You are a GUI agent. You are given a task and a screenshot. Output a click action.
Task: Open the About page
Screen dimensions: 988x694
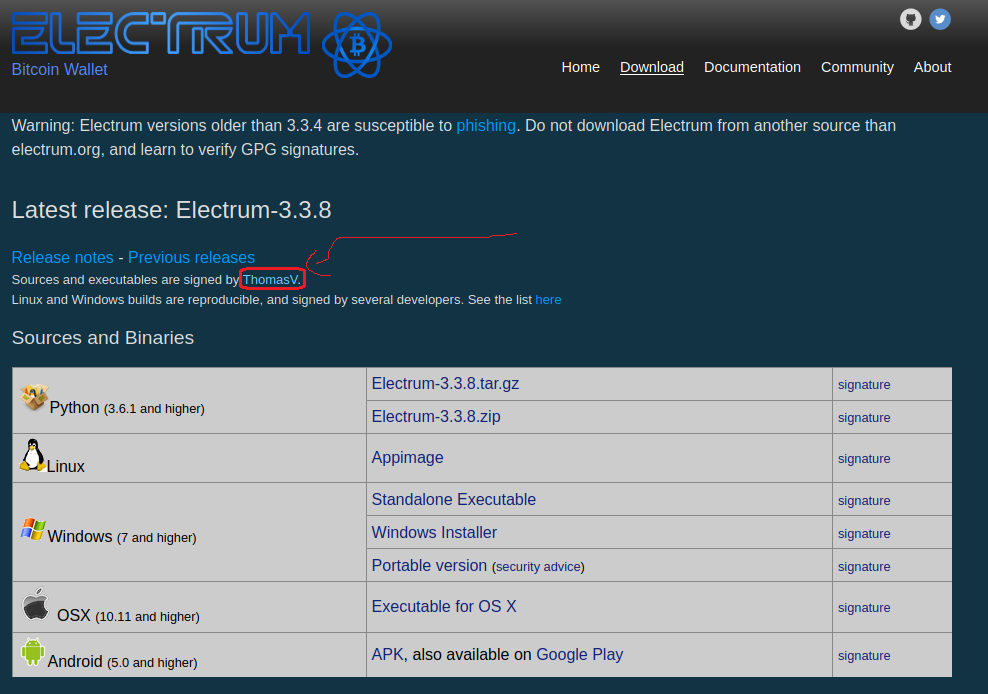point(933,67)
